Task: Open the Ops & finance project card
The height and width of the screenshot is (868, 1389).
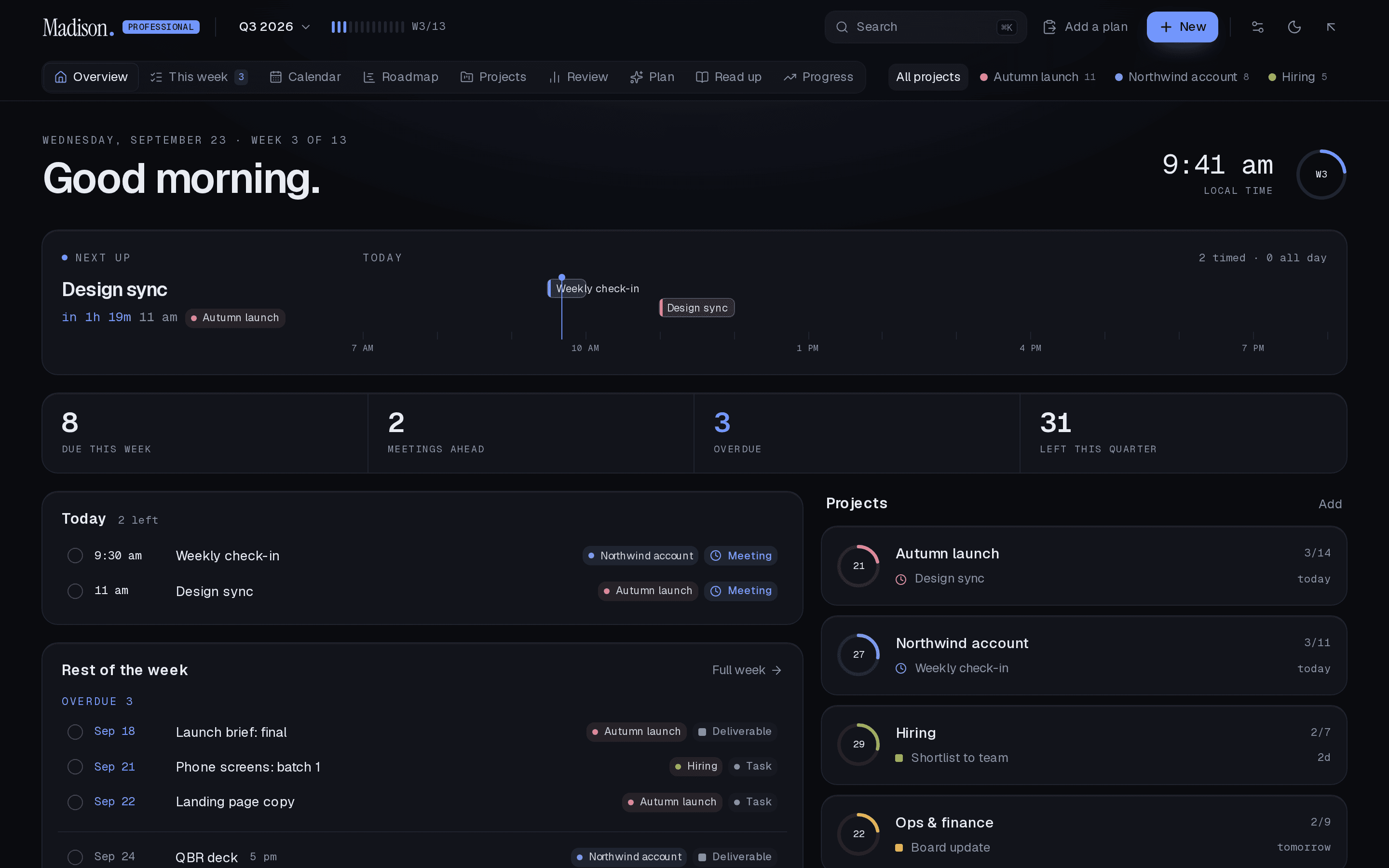Action: click(x=1084, y=832)
